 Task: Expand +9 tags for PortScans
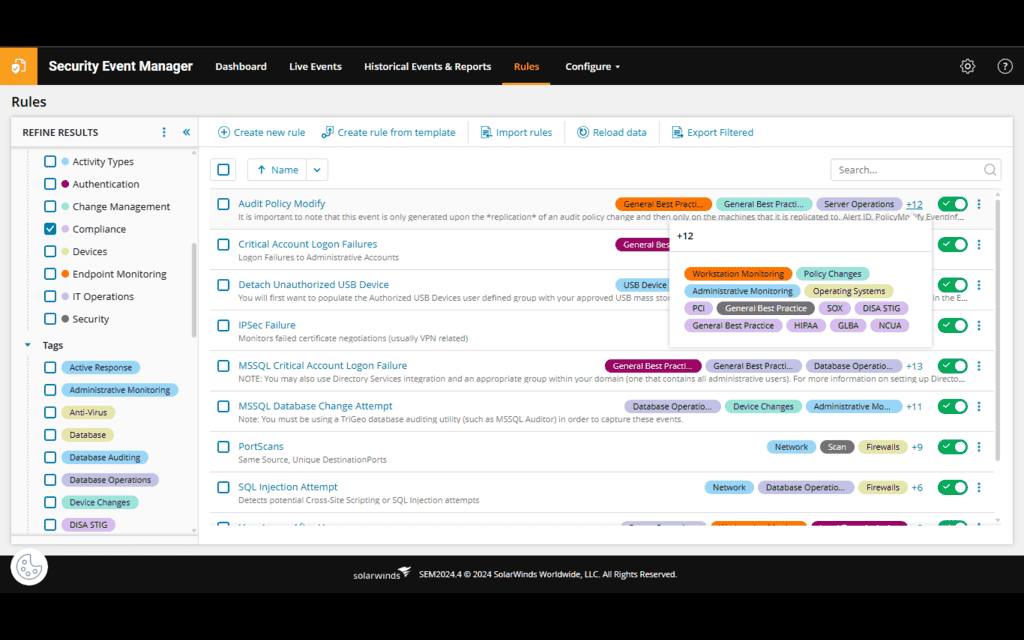pyautogui.click(x=917, y=447)
